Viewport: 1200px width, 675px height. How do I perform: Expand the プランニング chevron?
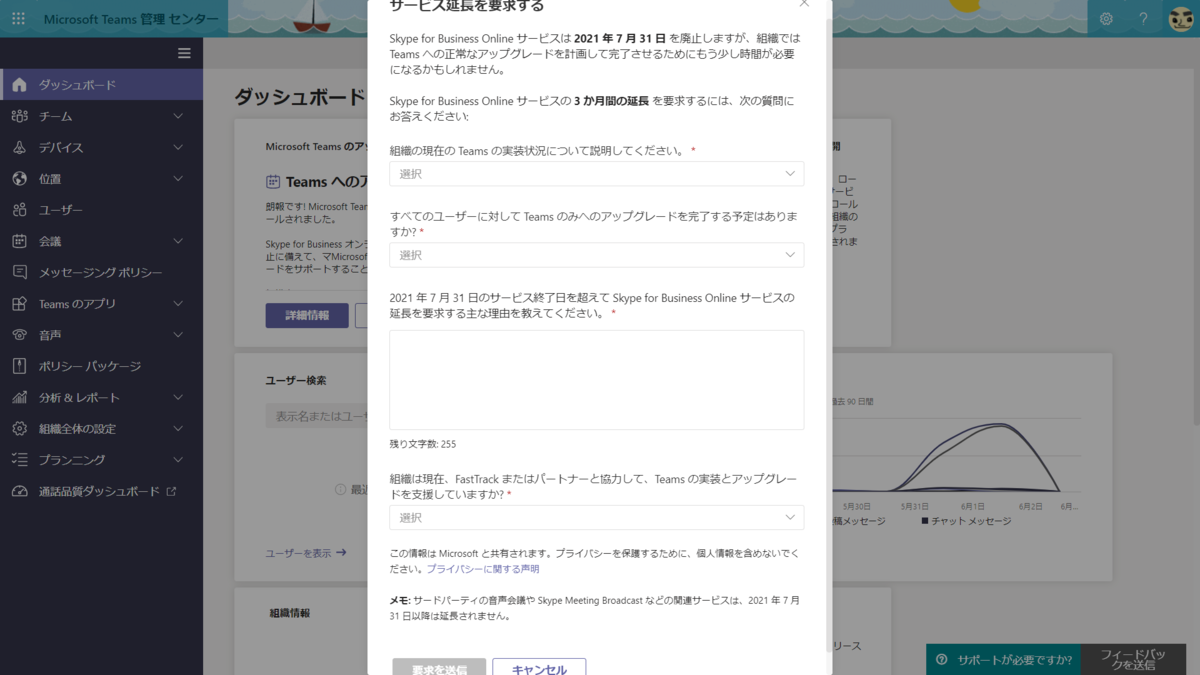tap(178, 460)
